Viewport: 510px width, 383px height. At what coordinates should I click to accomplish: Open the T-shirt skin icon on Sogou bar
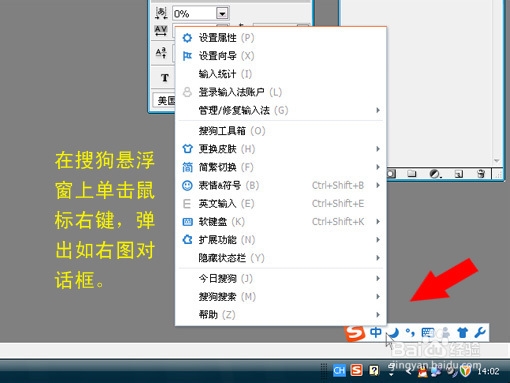[x=462, y=332]
